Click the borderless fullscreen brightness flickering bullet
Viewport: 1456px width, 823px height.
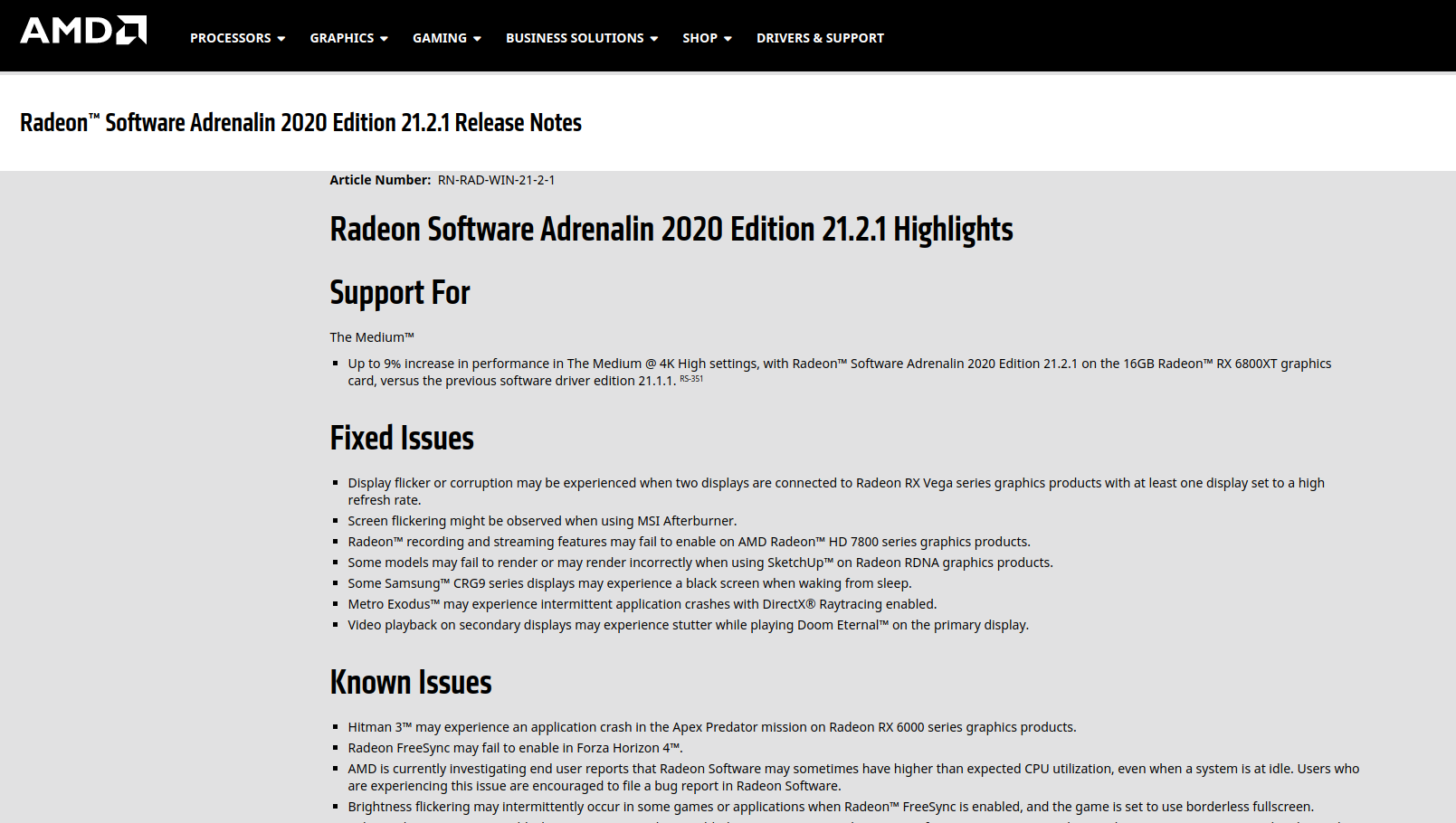pos(831,807)
